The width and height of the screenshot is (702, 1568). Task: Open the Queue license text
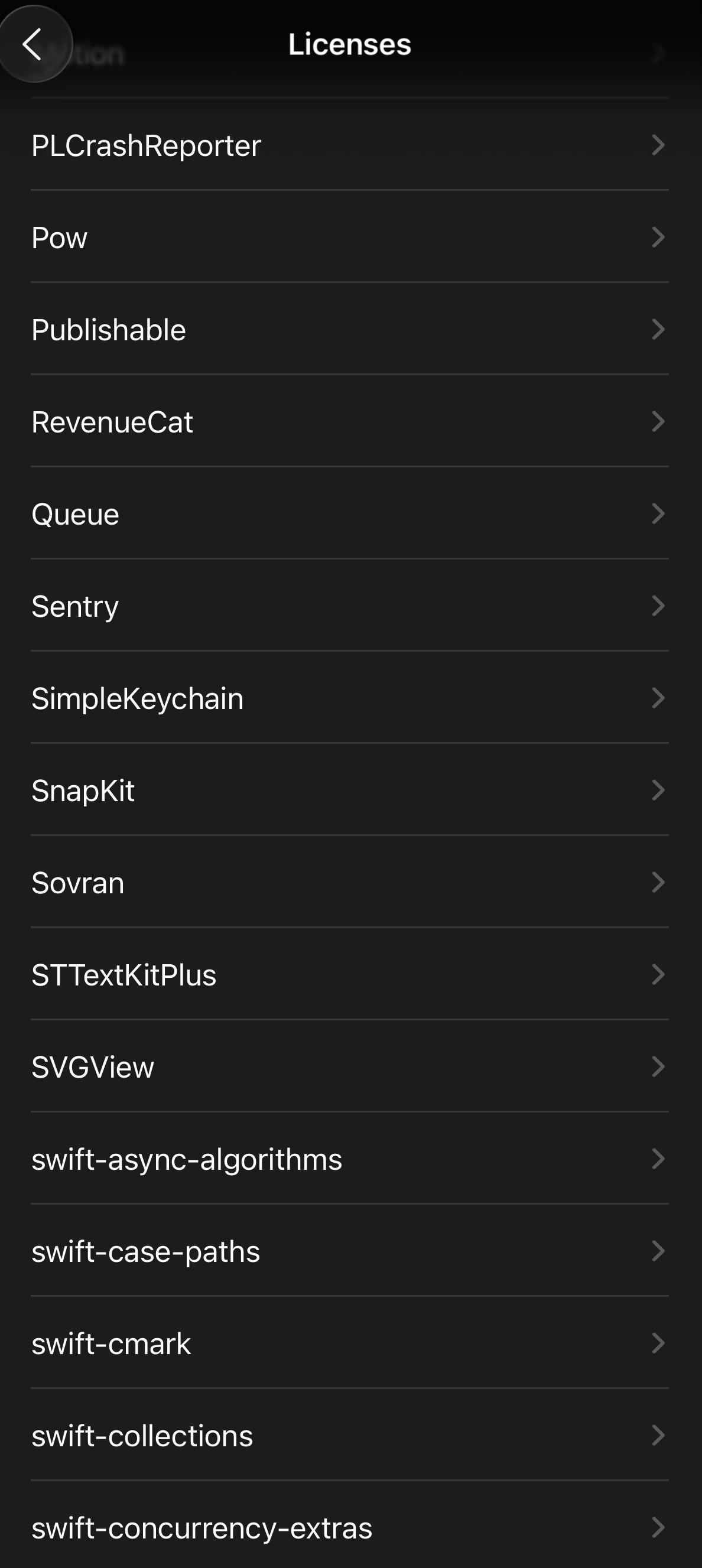click(x=349, y=514)
